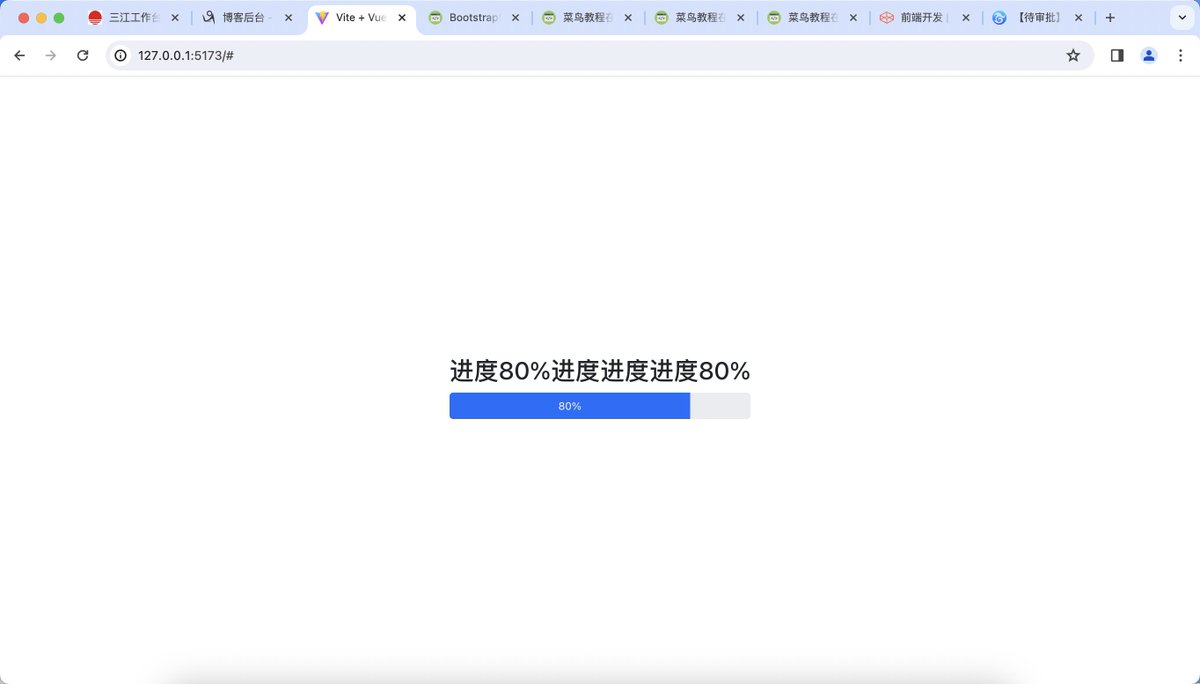Switch to the 博客后台 tab
Viewport: 1200px width, 684px height.
[x=247, y=18]
